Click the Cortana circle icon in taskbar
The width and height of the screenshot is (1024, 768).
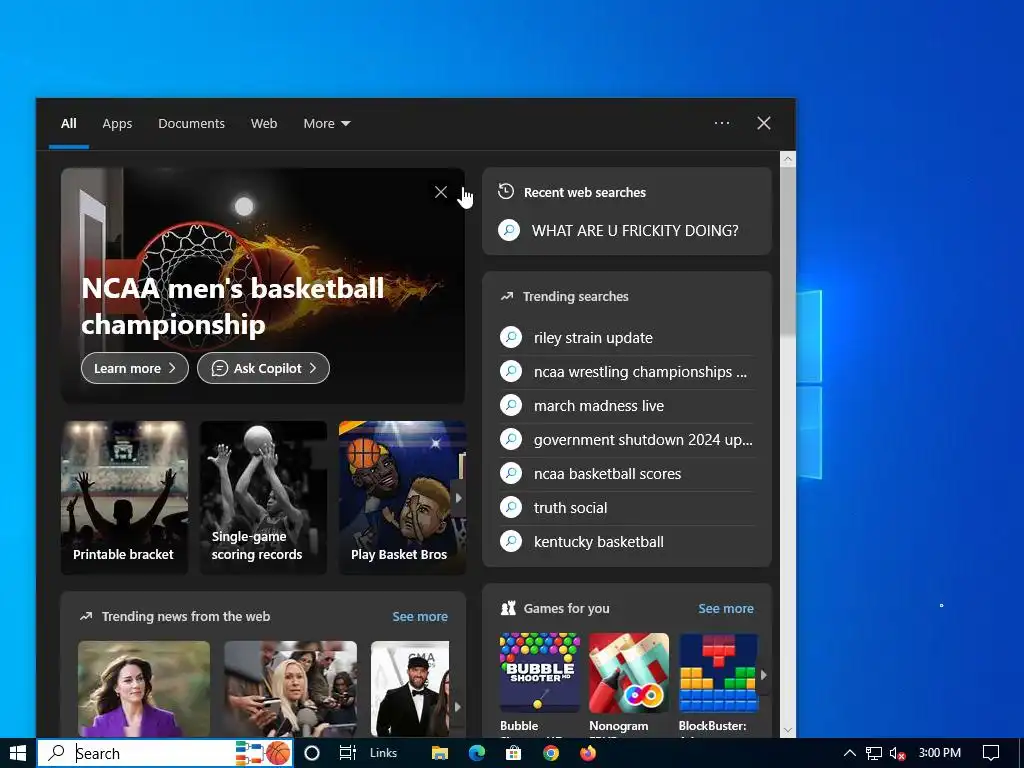pos(312,753)
